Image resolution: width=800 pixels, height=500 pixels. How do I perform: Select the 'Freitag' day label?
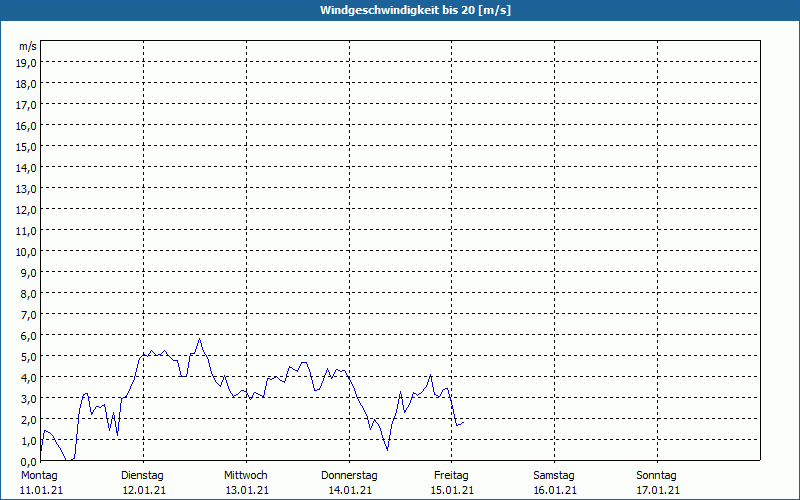[x=451, y=476]
